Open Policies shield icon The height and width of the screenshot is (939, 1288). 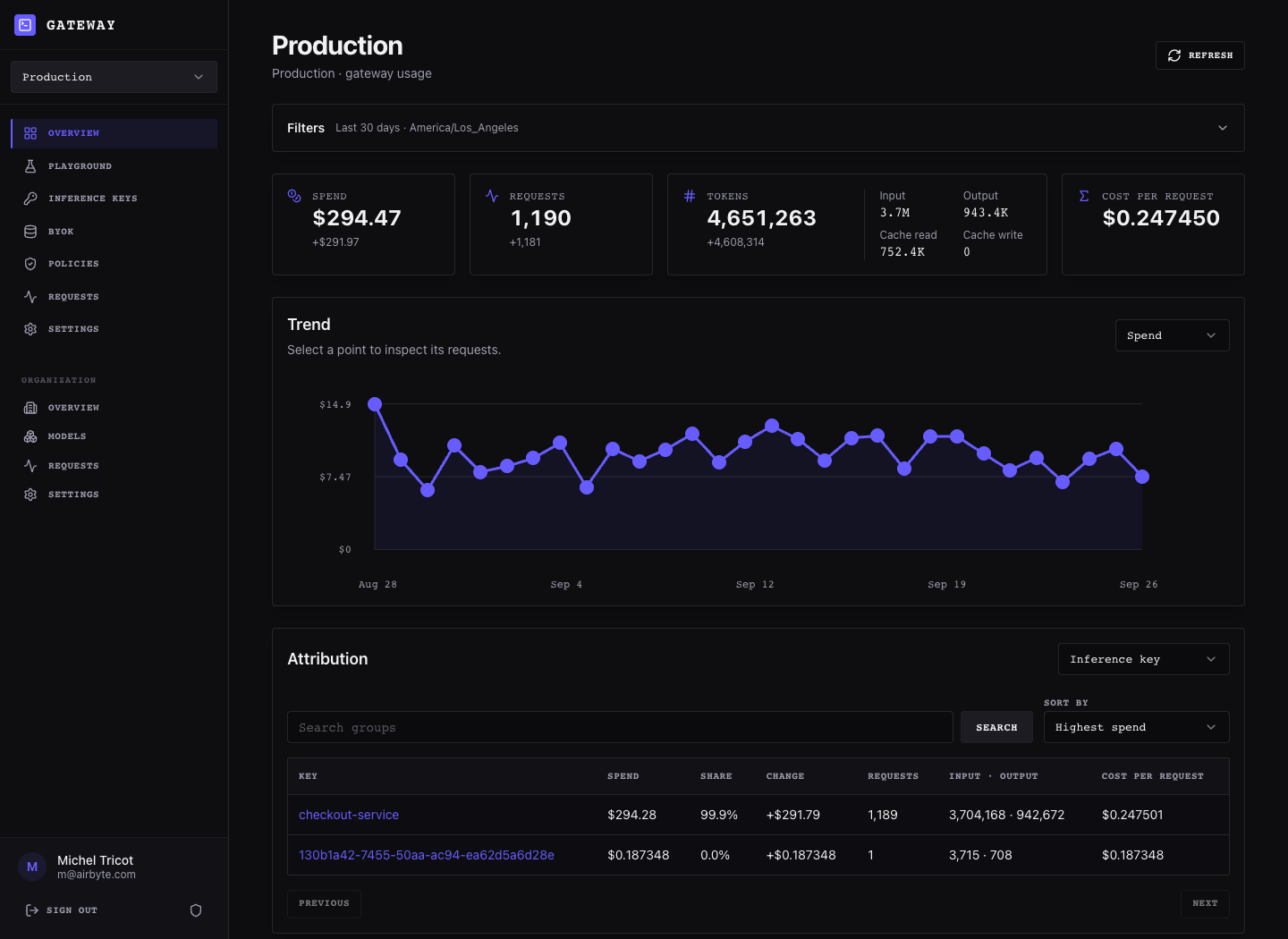(30, 264)
